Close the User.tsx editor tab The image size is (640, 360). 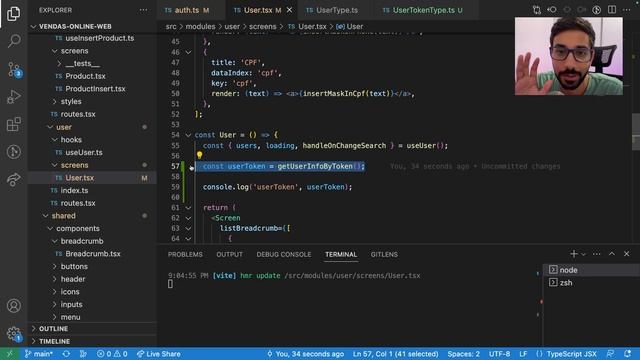[289, 10]
